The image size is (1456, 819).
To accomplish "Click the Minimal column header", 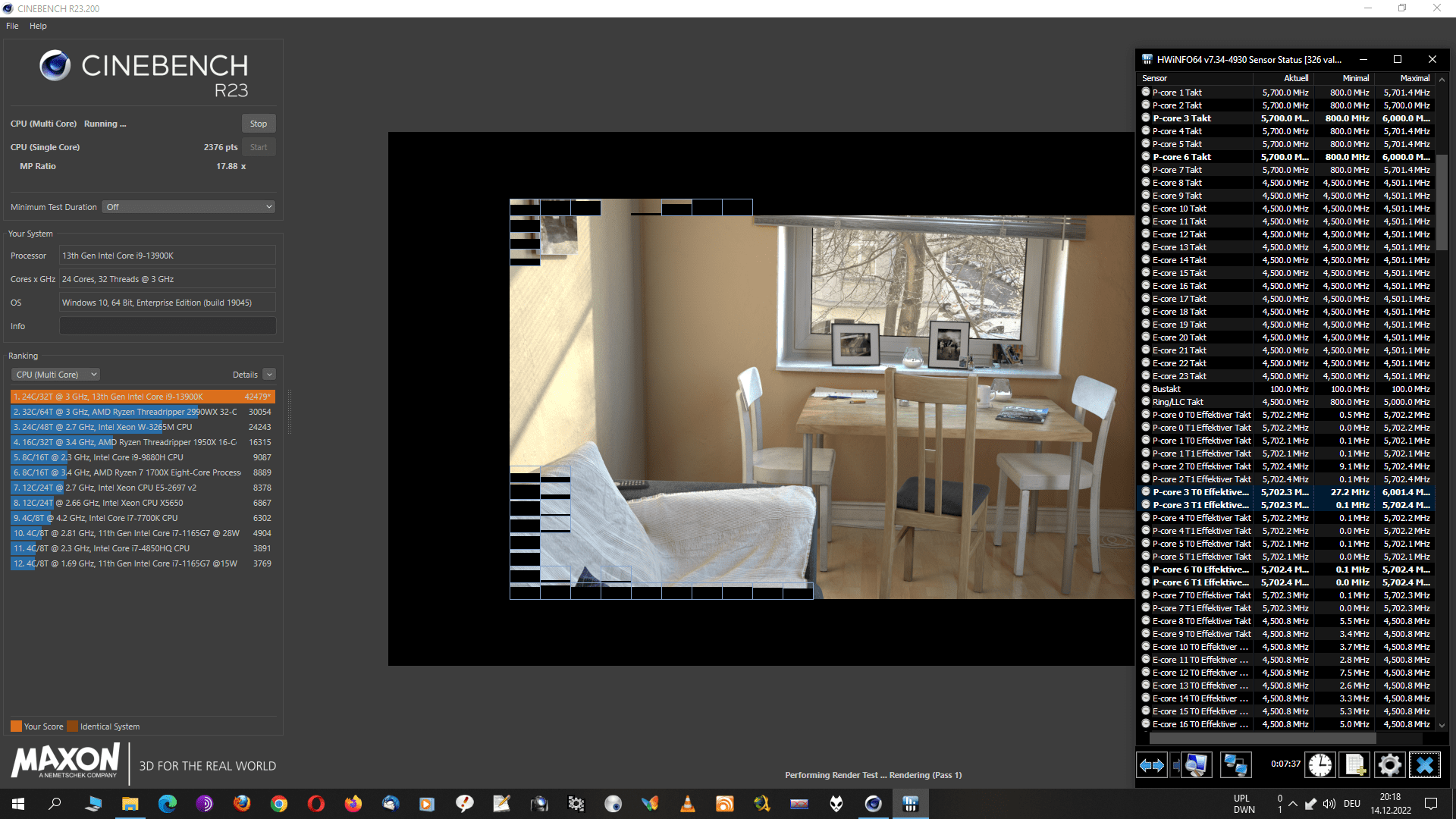I will (x=1344, y=78).
